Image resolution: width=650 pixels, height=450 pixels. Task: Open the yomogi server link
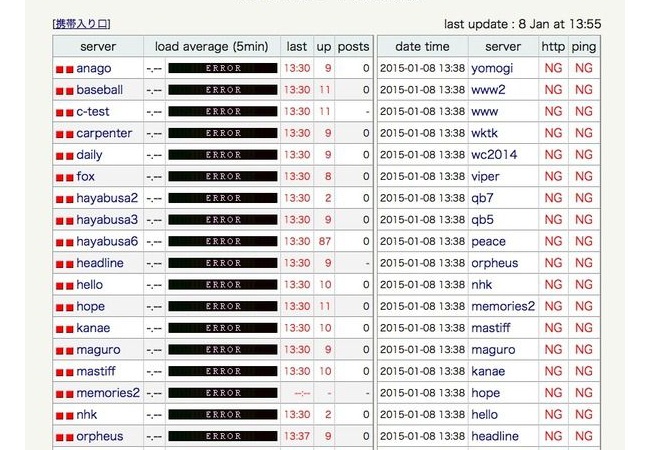492,68
